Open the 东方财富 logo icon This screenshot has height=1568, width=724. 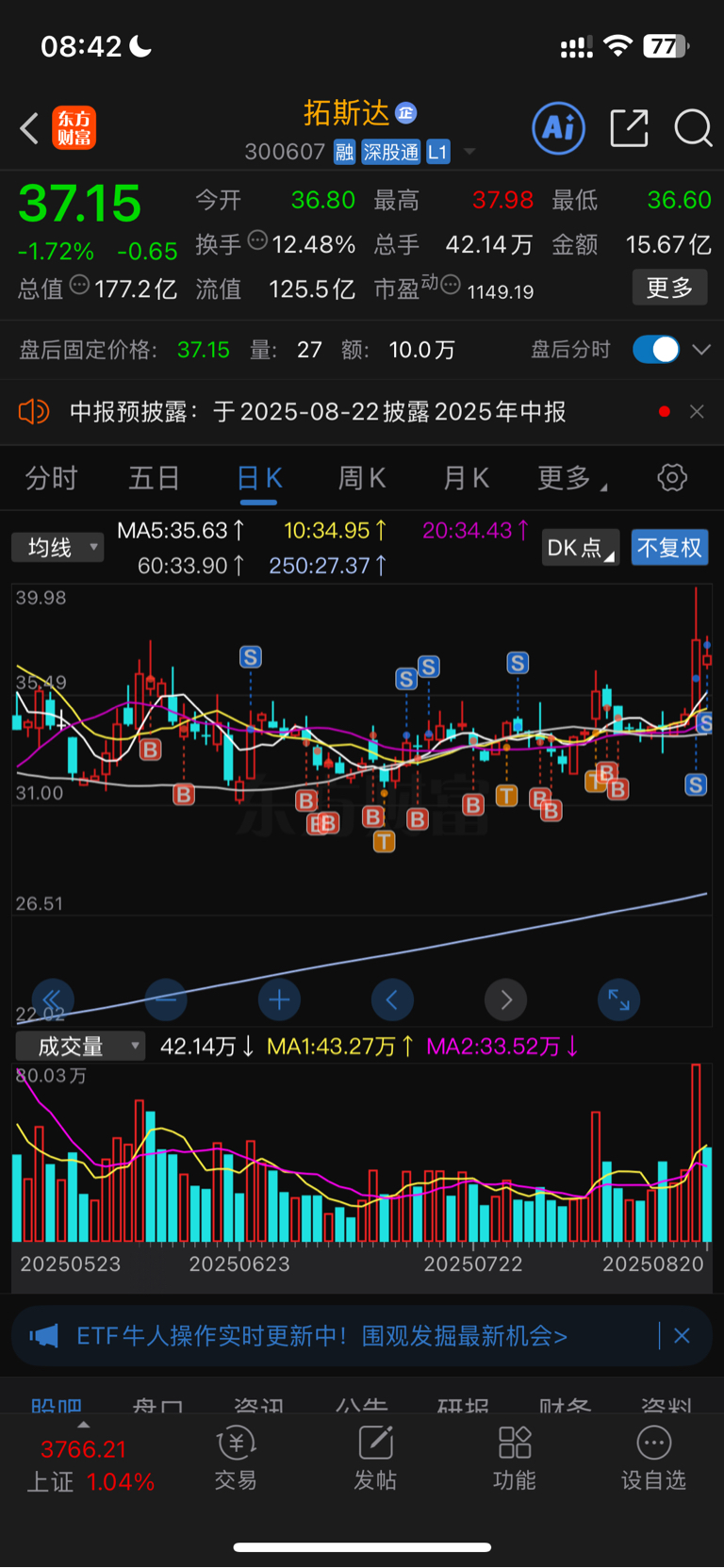click(74, 128)
